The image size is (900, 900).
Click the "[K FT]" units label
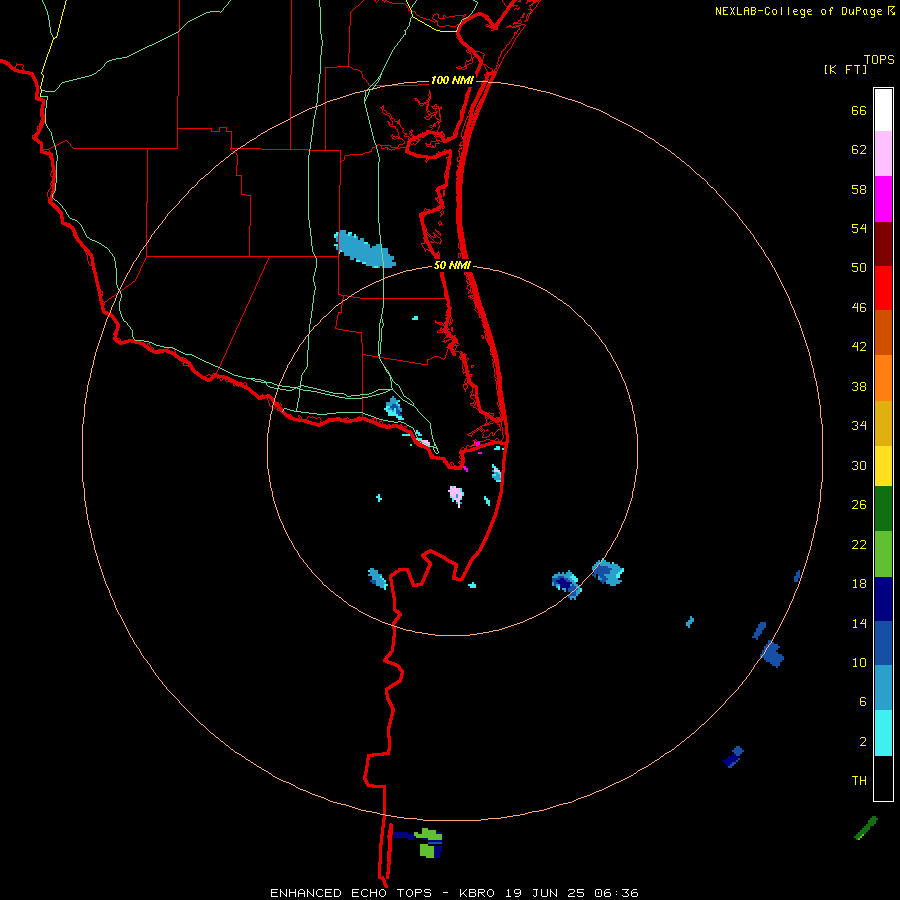click(x=845, y=70)
